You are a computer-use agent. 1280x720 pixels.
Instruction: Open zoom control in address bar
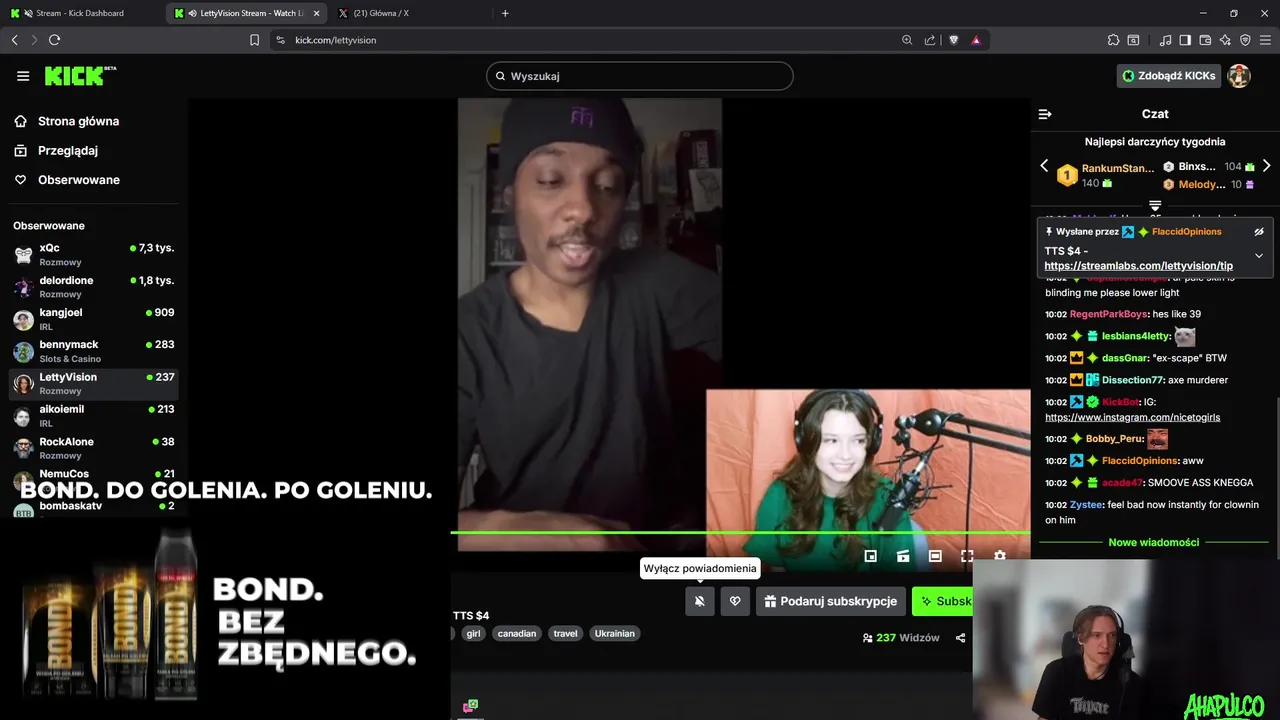tap(907, 40)
